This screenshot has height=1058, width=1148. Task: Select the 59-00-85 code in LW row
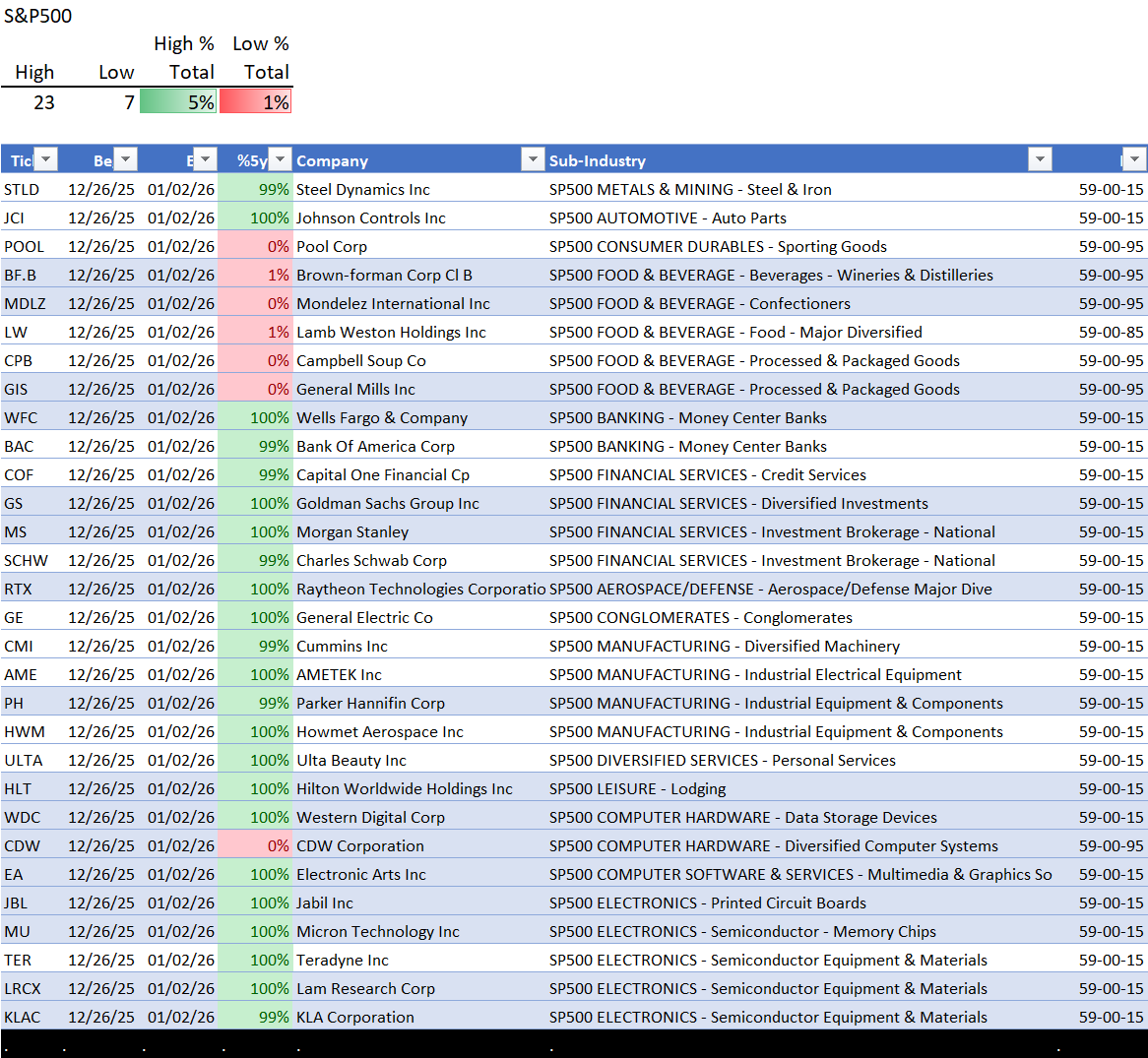click(1111, 333)
